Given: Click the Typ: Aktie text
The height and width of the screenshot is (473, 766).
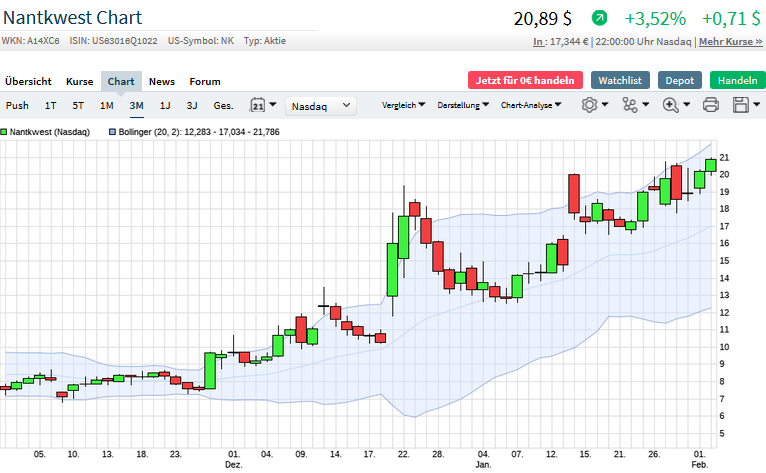Looking at the screenshot, I should [265, 41].
